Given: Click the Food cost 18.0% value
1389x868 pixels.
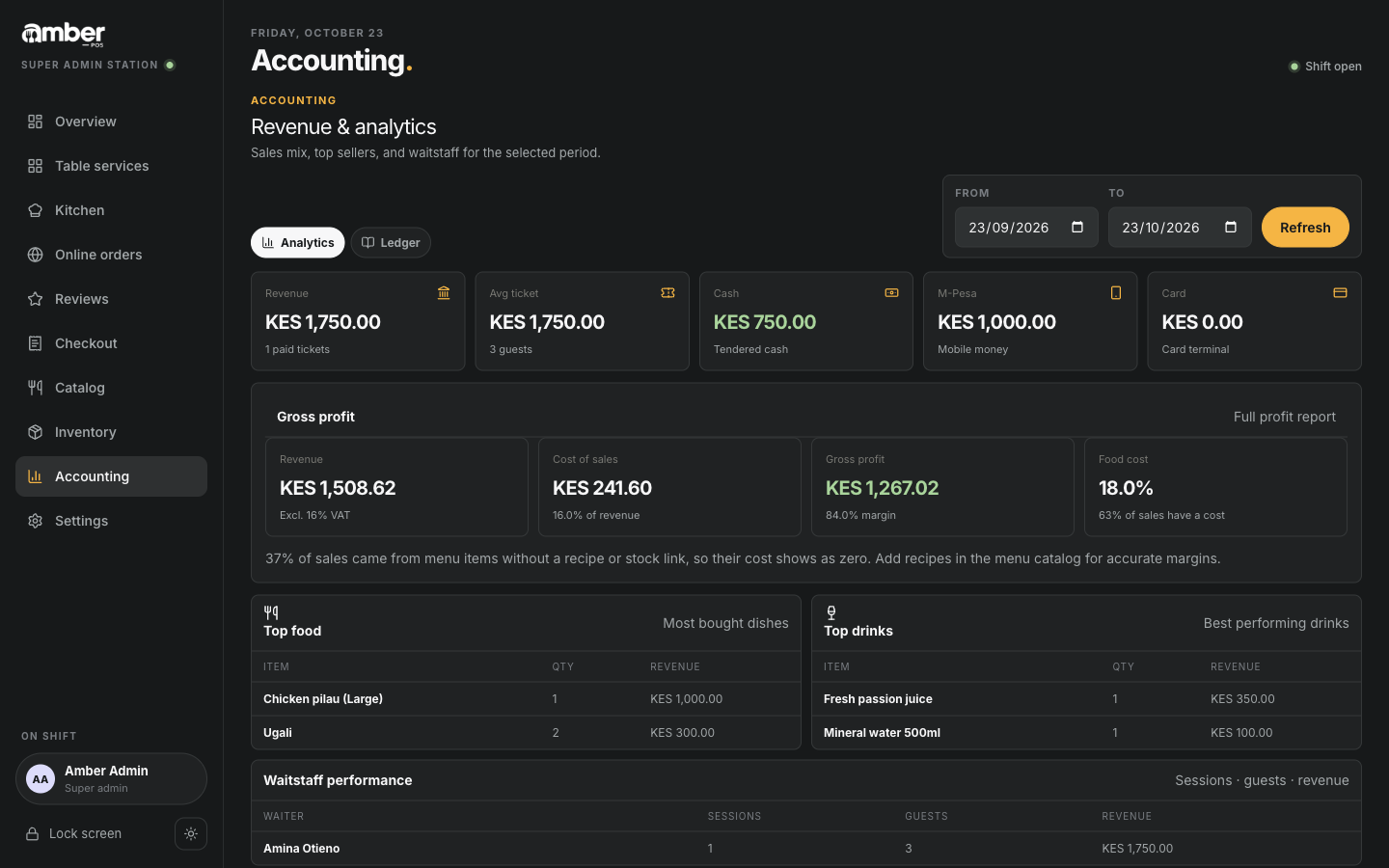Looking at the screenshot, I should (x=1126, y=488).
